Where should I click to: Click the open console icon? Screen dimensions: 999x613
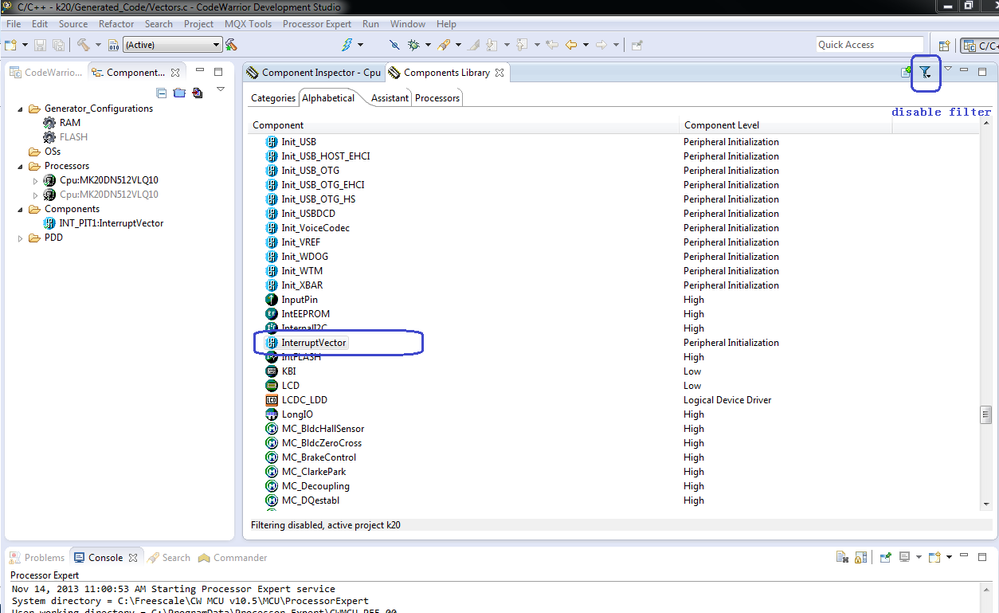(935, 558)
